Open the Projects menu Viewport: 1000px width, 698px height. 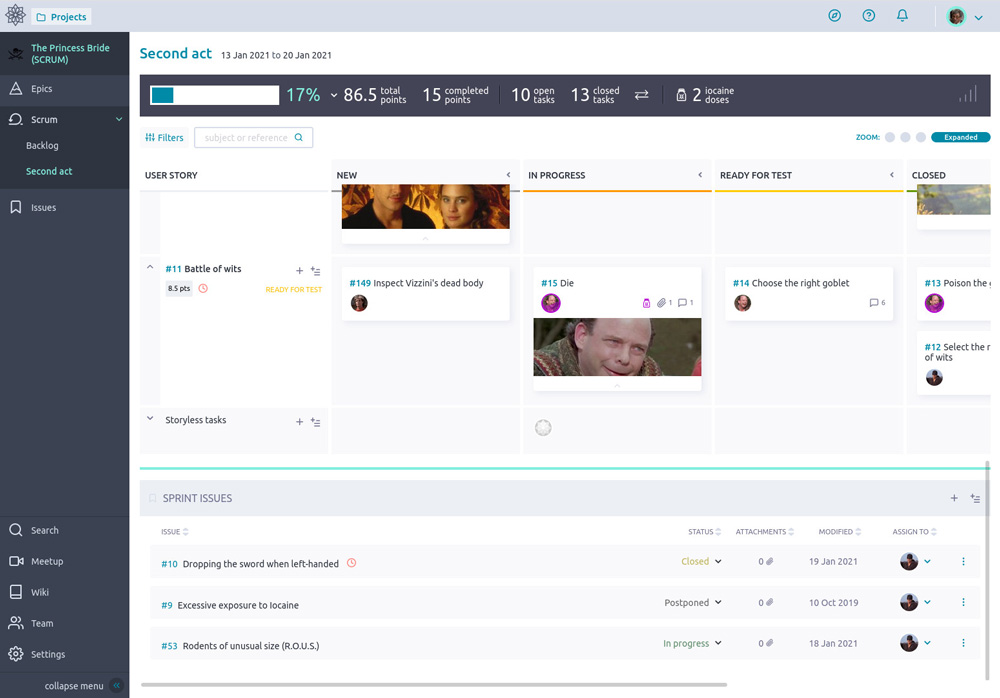pos(61,17)
